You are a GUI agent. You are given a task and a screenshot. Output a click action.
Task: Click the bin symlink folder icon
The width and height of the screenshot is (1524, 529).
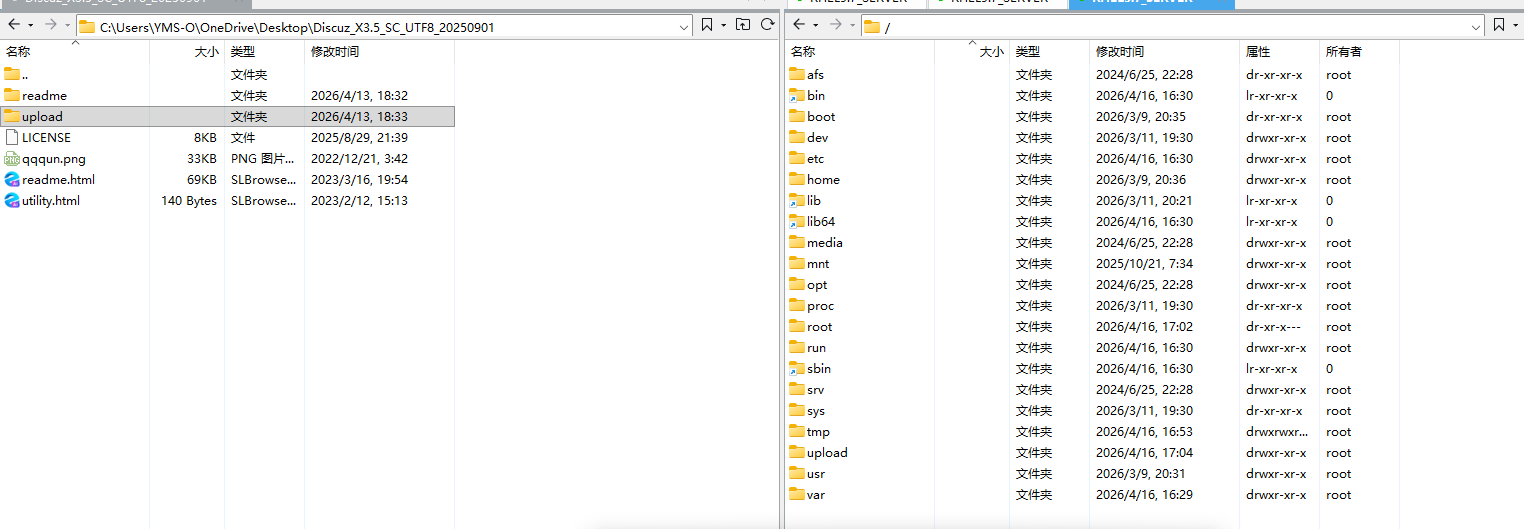797,95
